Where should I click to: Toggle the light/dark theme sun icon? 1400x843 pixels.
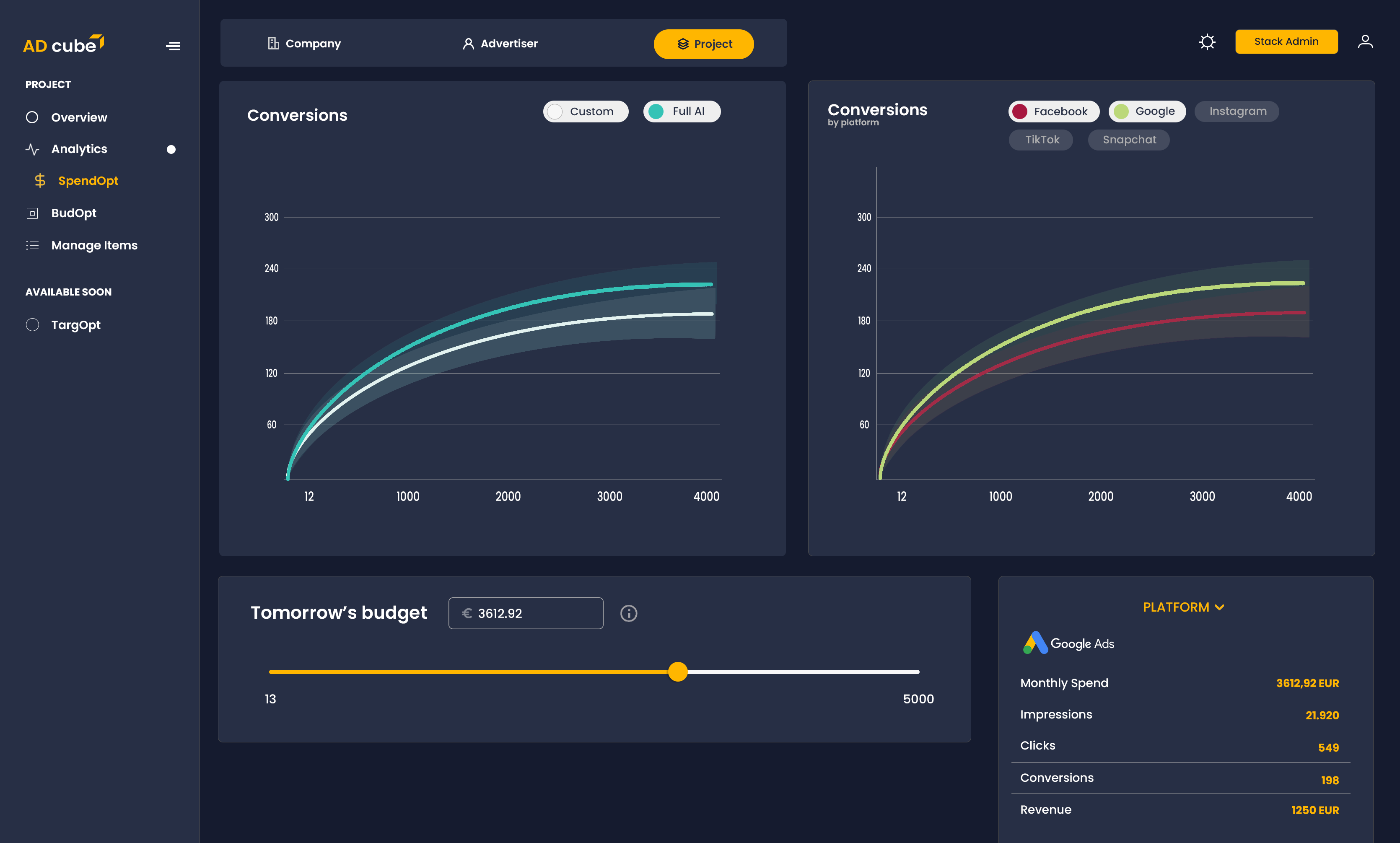coord(1207,42)
